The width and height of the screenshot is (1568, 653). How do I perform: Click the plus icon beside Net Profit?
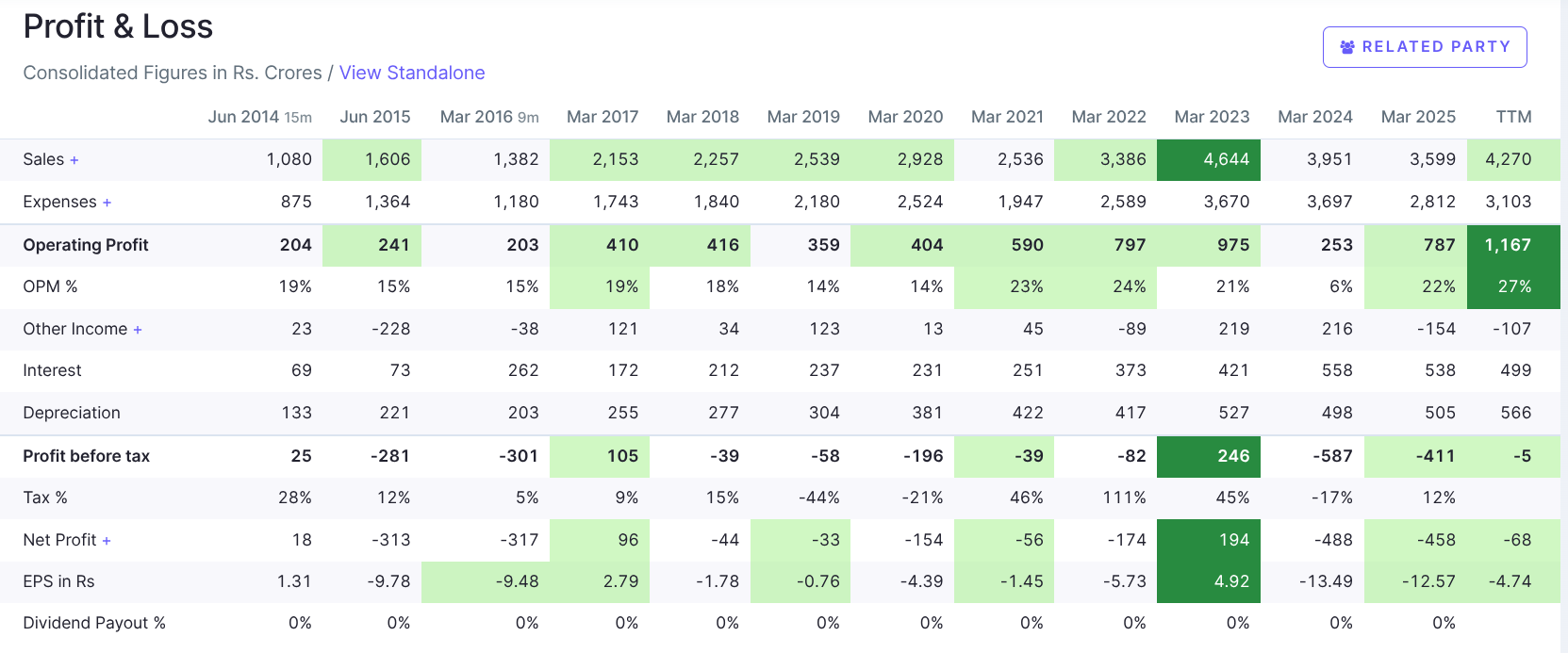(107, 541)
